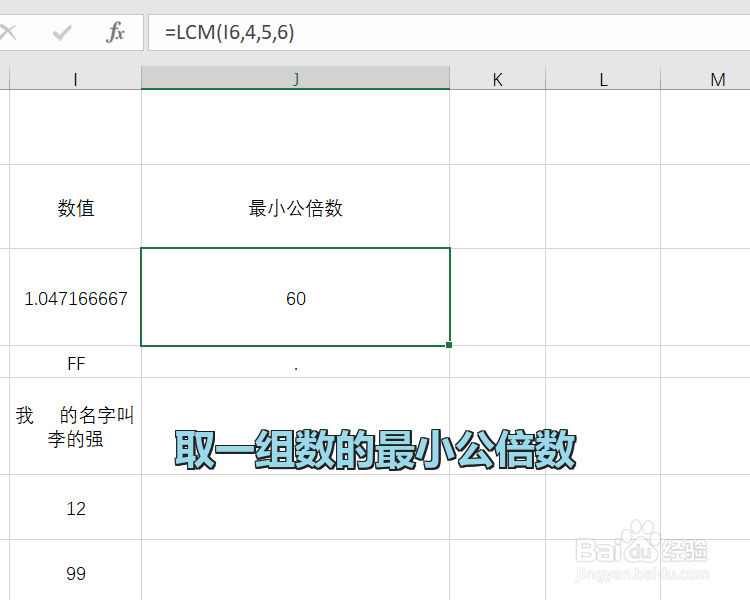Image resolution: width=750 pixels, height=600 pixels.
Task: Cancel the formula entry with X icon
Action: (8, 33)
